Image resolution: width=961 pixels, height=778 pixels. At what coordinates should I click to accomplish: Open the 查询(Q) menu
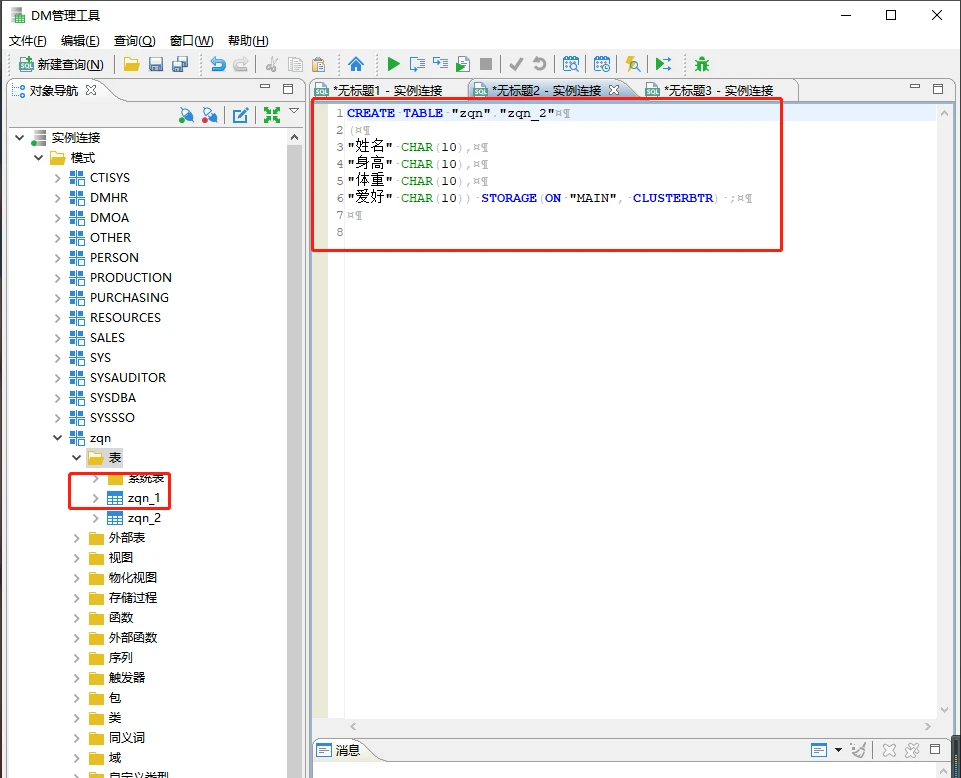point(134,41)
